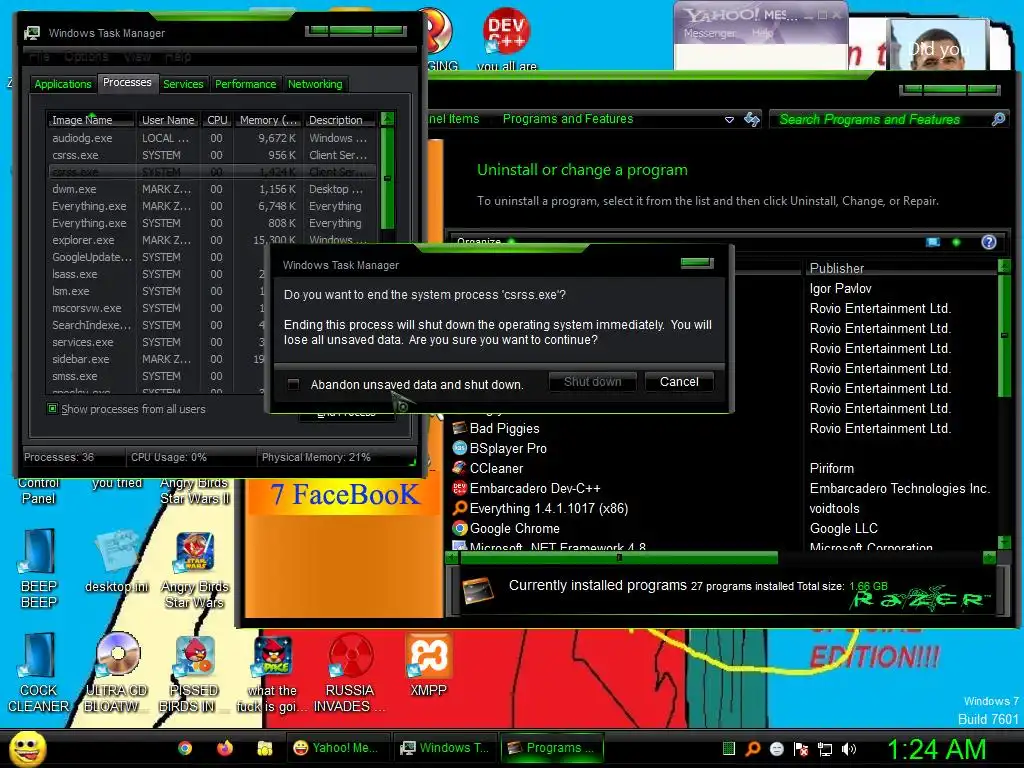This screenshot has height=768, width=1024.
Task: Select the BEEP BEEP desktop icon
Action: pos(39,568)
